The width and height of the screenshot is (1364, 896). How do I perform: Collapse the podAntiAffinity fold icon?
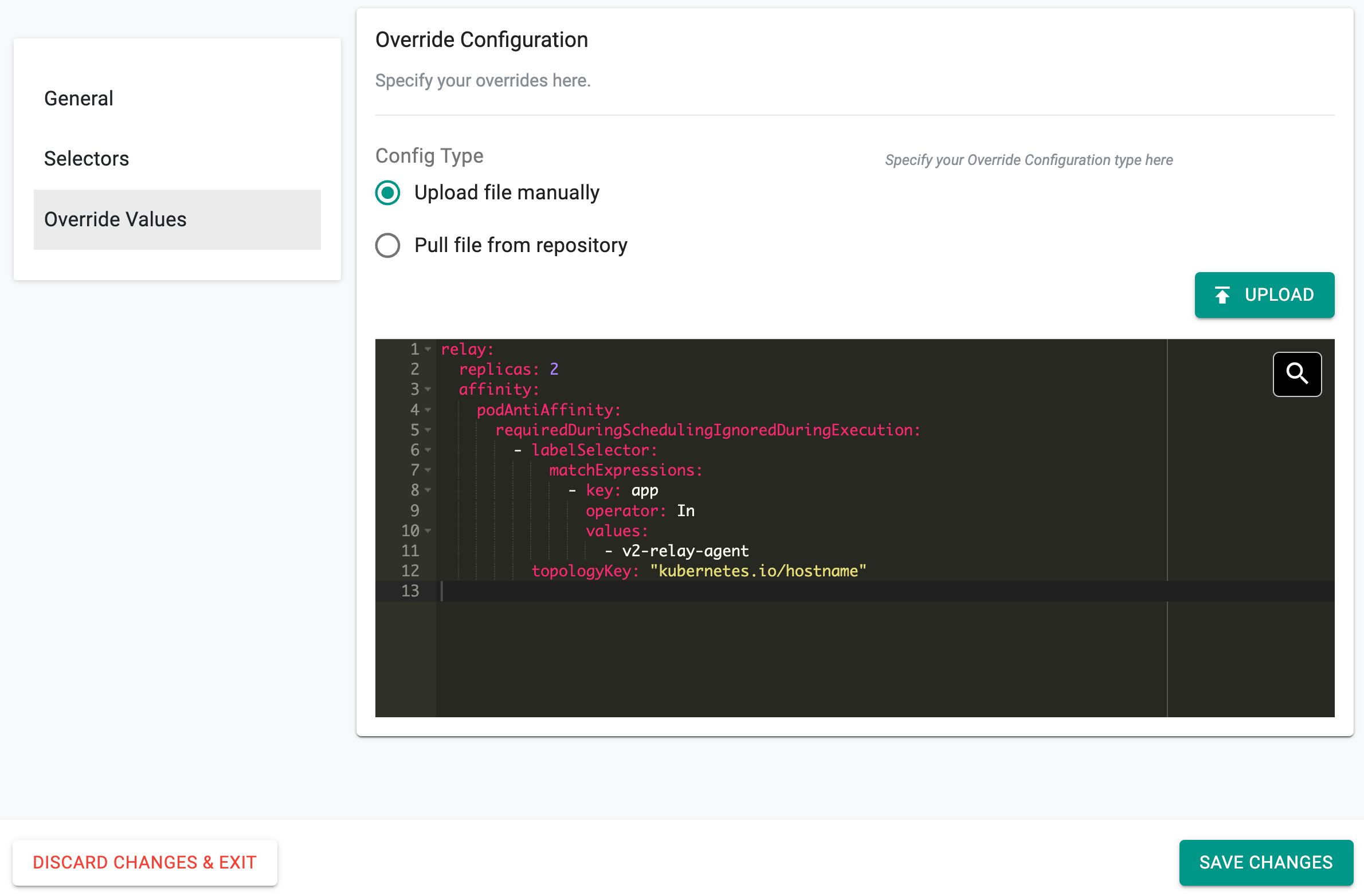428,410
